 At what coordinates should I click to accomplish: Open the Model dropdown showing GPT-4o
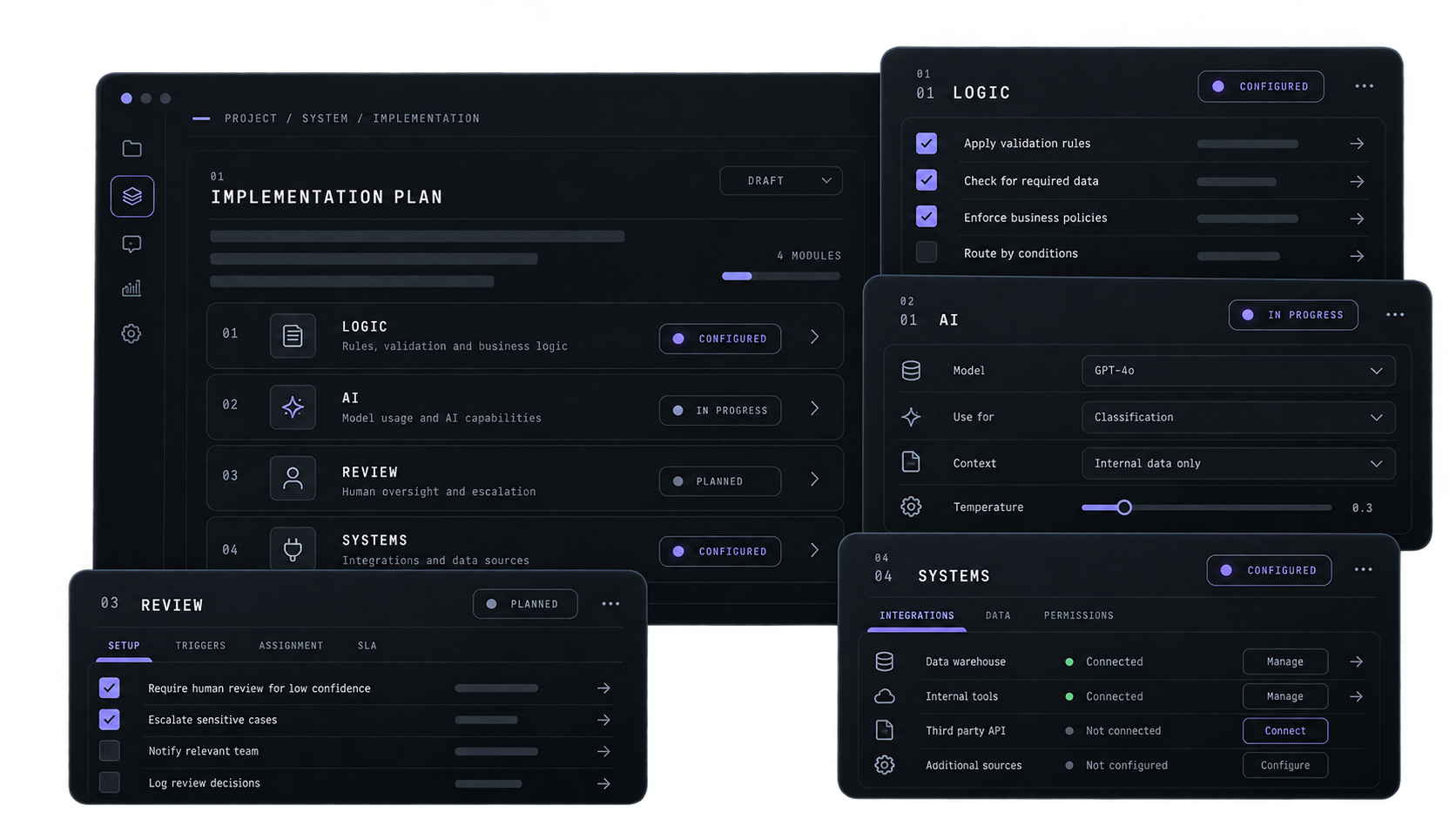click(x=1238, y=371)
